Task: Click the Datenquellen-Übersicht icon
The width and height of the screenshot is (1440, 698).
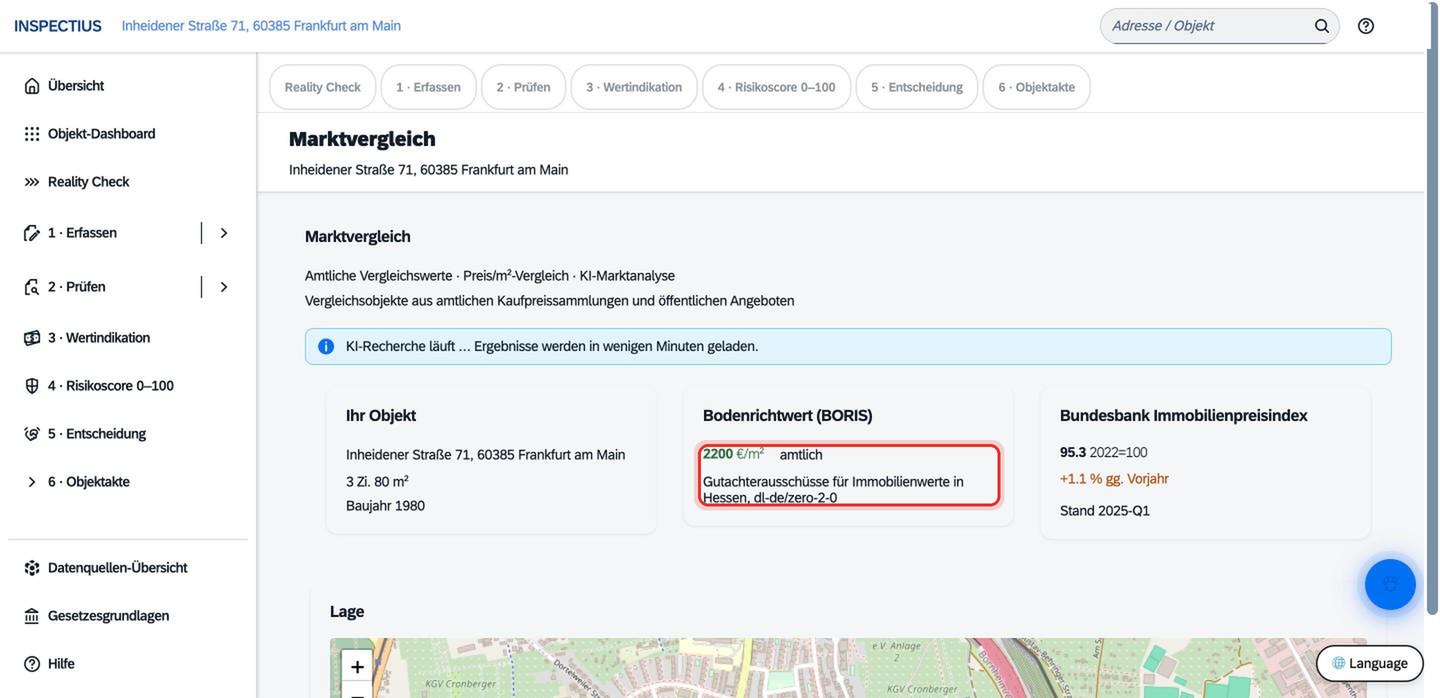Action: click(32, 568)
